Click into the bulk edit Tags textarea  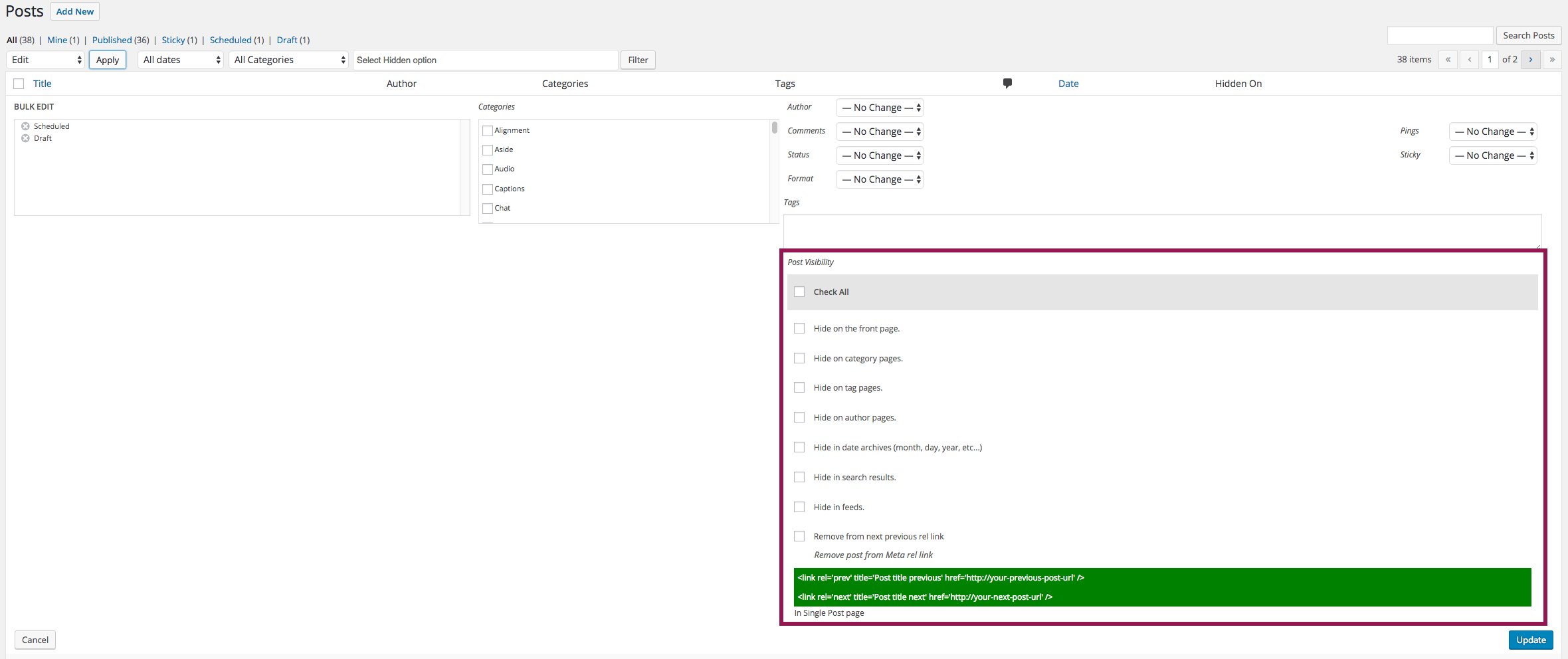point(1163,231)
